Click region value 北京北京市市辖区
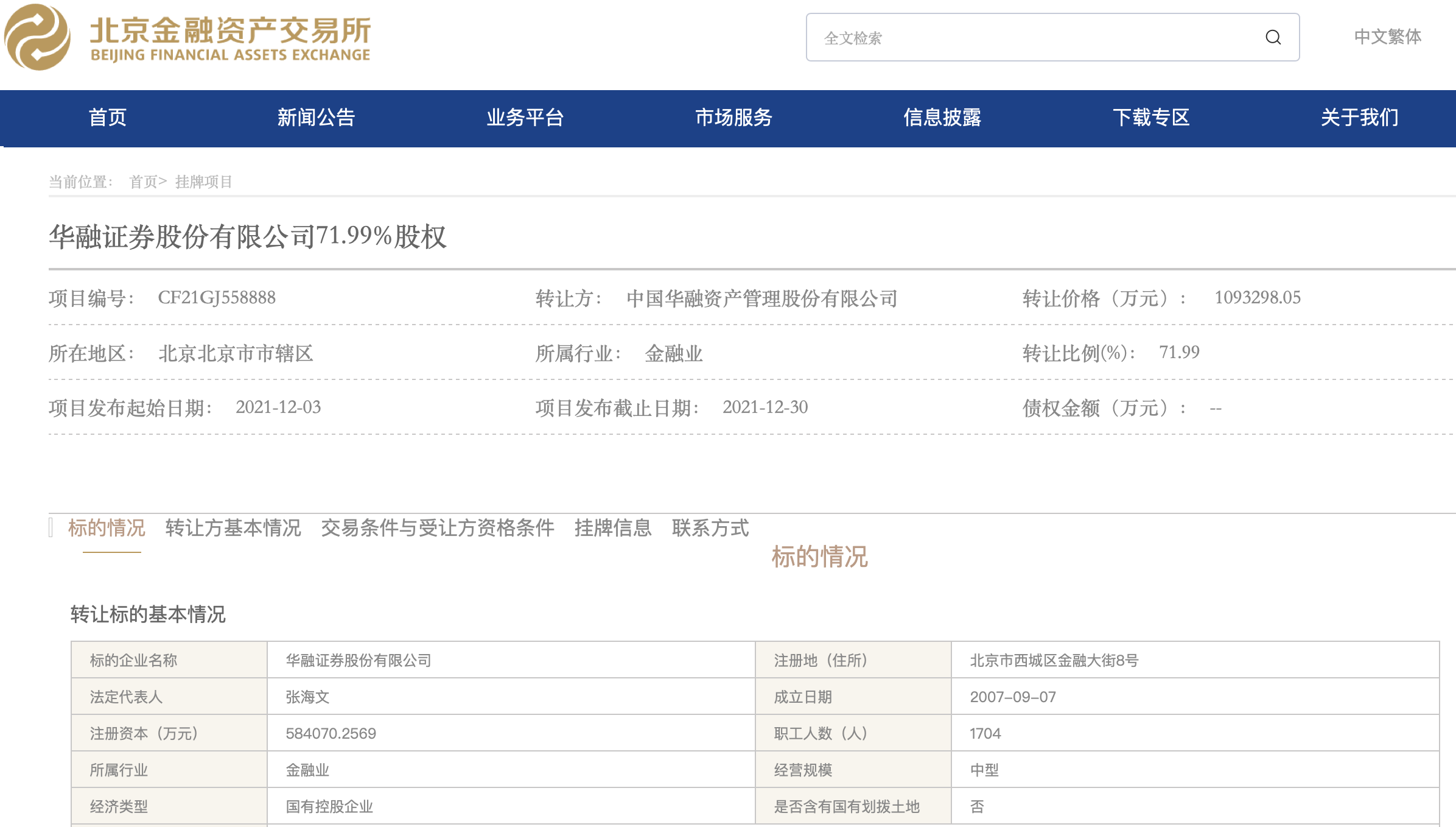Image resolution: width=1456 pixels, height=827 pixels. [x=236, y=353]
